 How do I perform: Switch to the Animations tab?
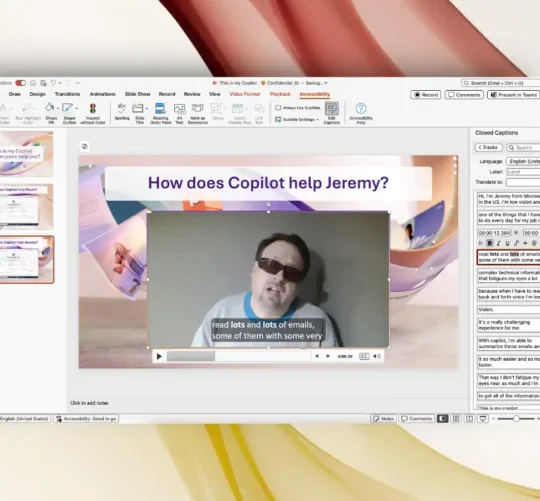(102, 94)
